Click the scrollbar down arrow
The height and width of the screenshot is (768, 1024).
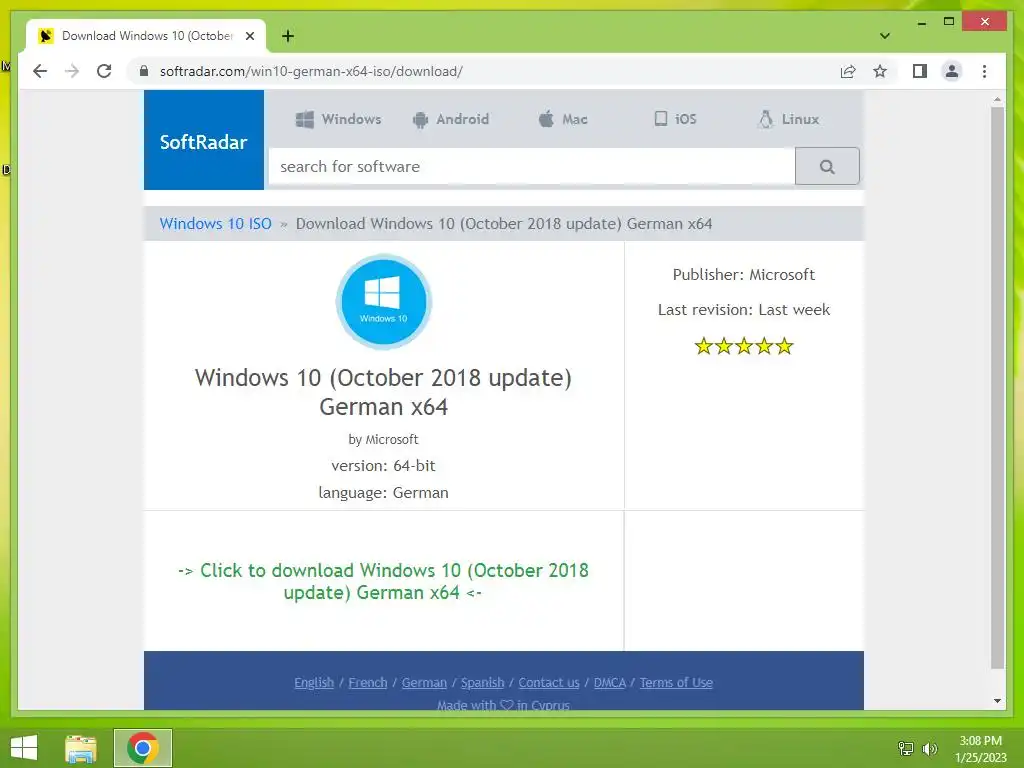point(997,701)
